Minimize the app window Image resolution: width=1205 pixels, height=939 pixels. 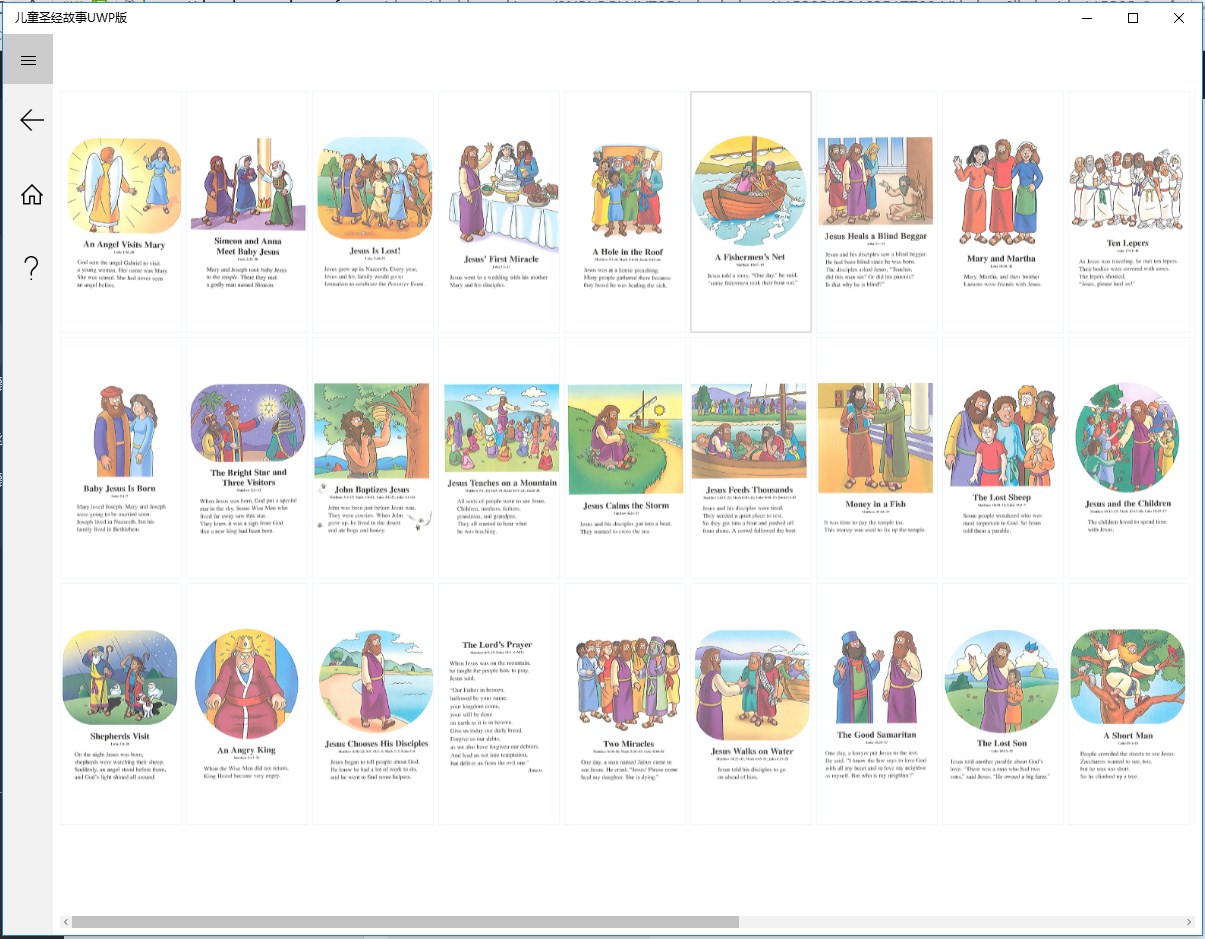pos(1087,18)
